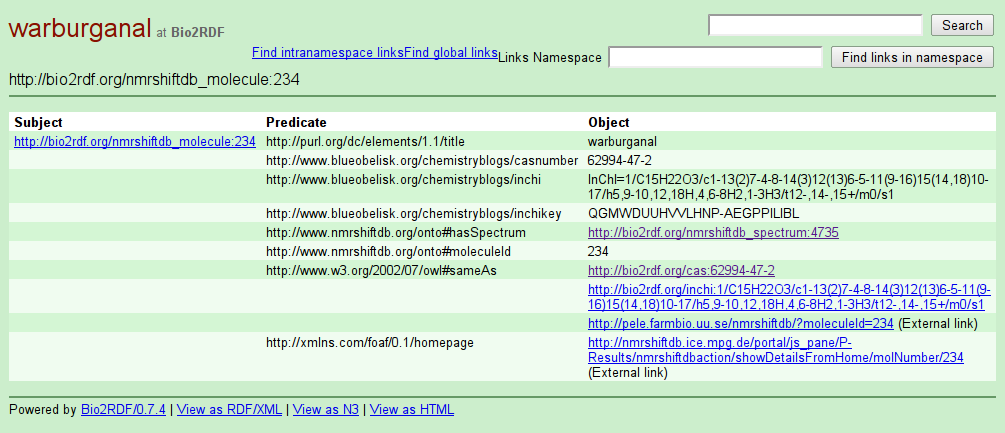This screenshot has height=433, width=1005.
Task: View page as HTML
Action: [x=413, y=409]
